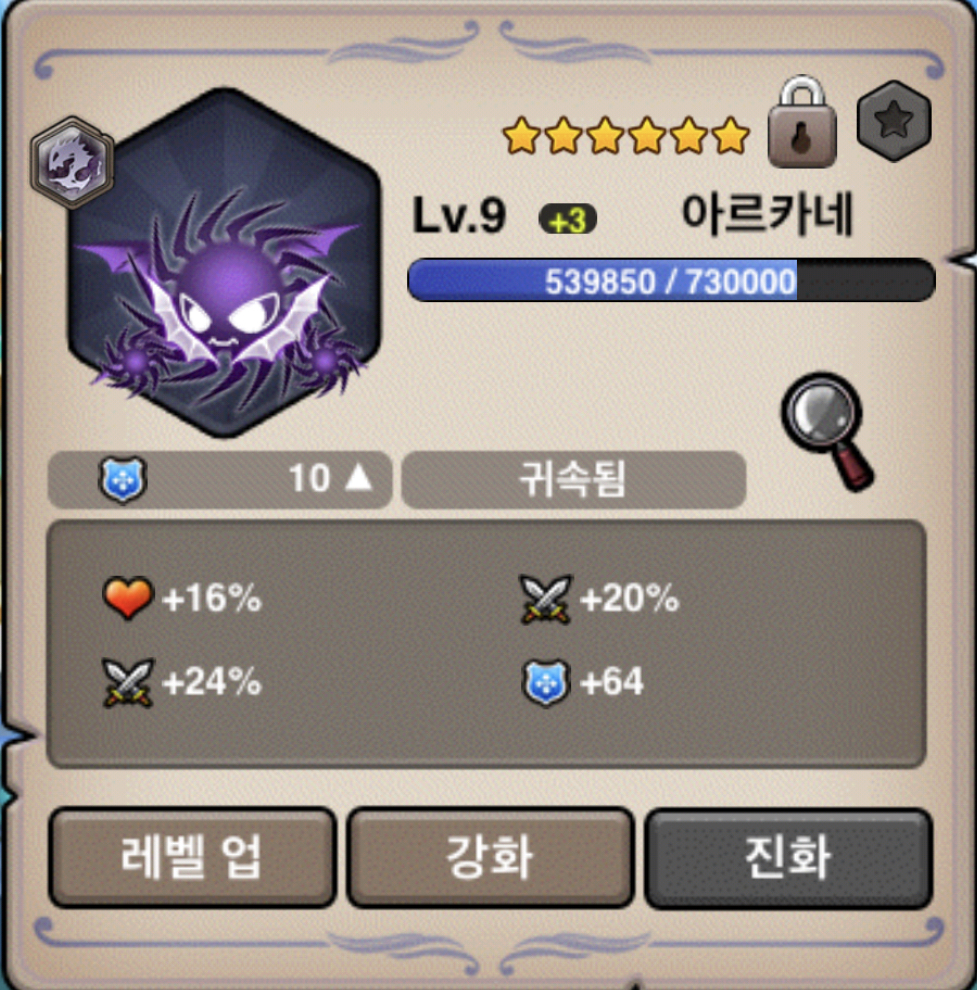The width and height of the screenshot is (977, 990).
Task: Click the 귀속됨 label box
Action: (573, 479)
